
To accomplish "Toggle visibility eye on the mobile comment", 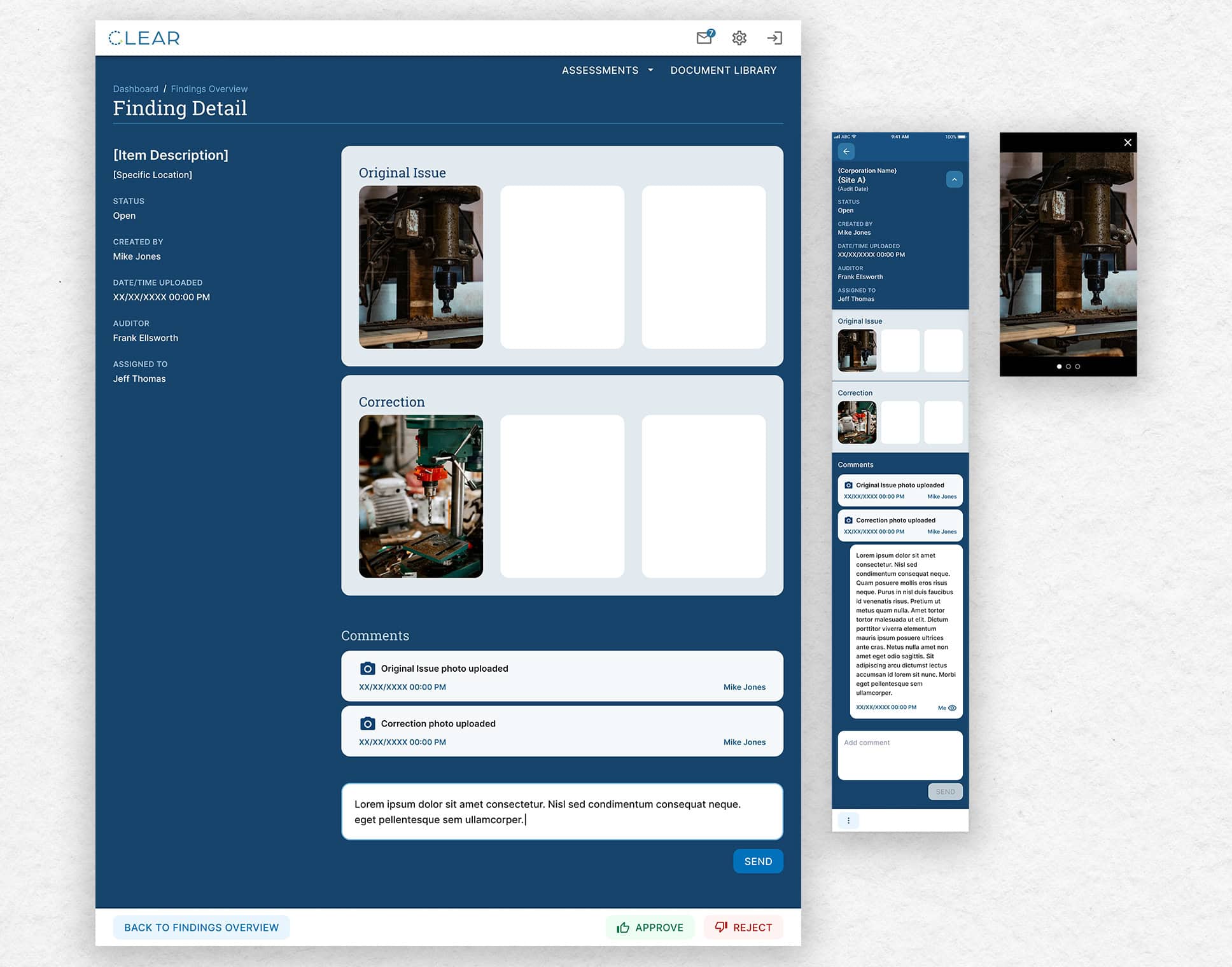I will 953,708.
